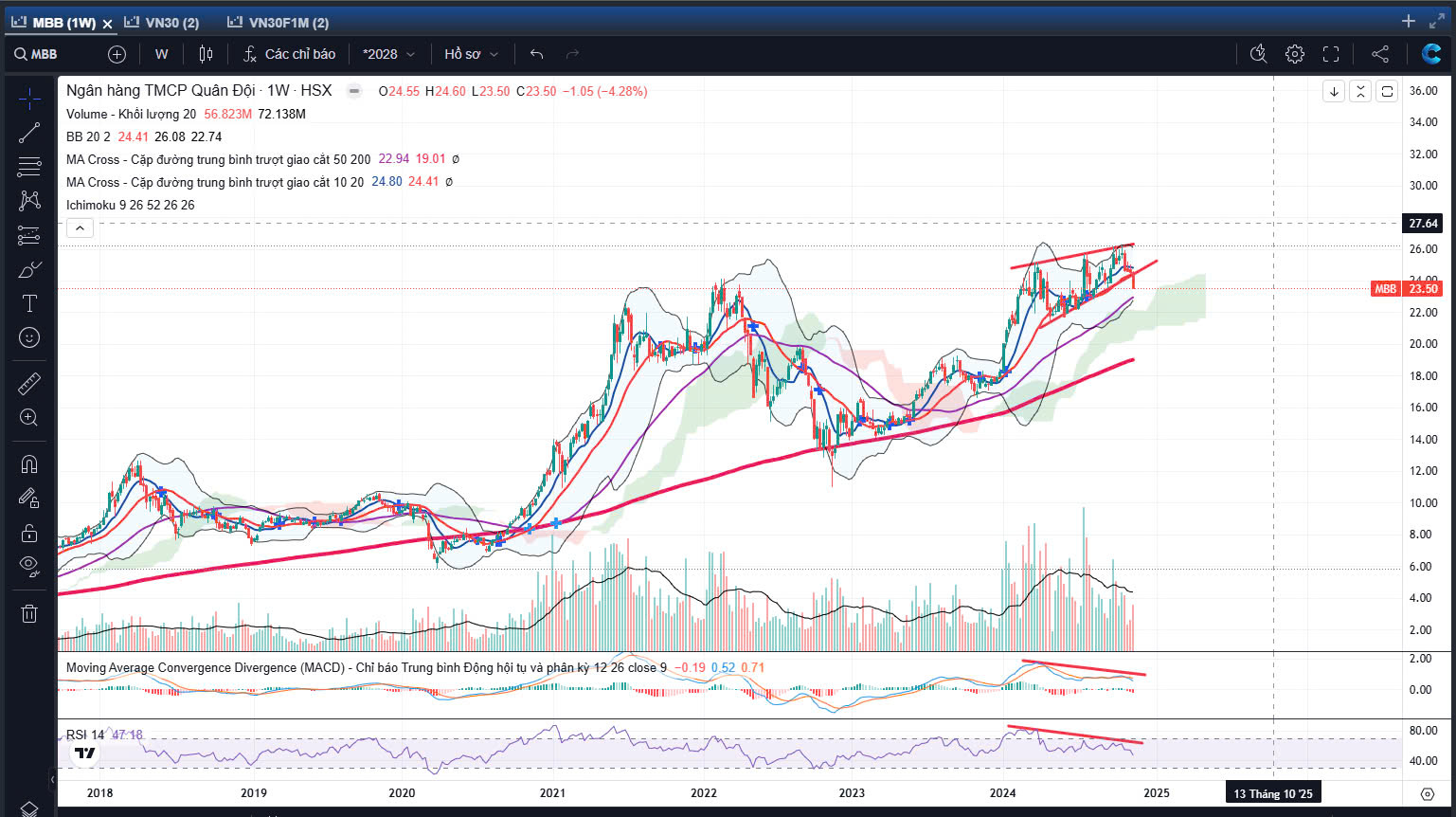Screen dimensions: 1456x817
Task: Open the Fibonacci retracement tools
Action: point(29,167)
